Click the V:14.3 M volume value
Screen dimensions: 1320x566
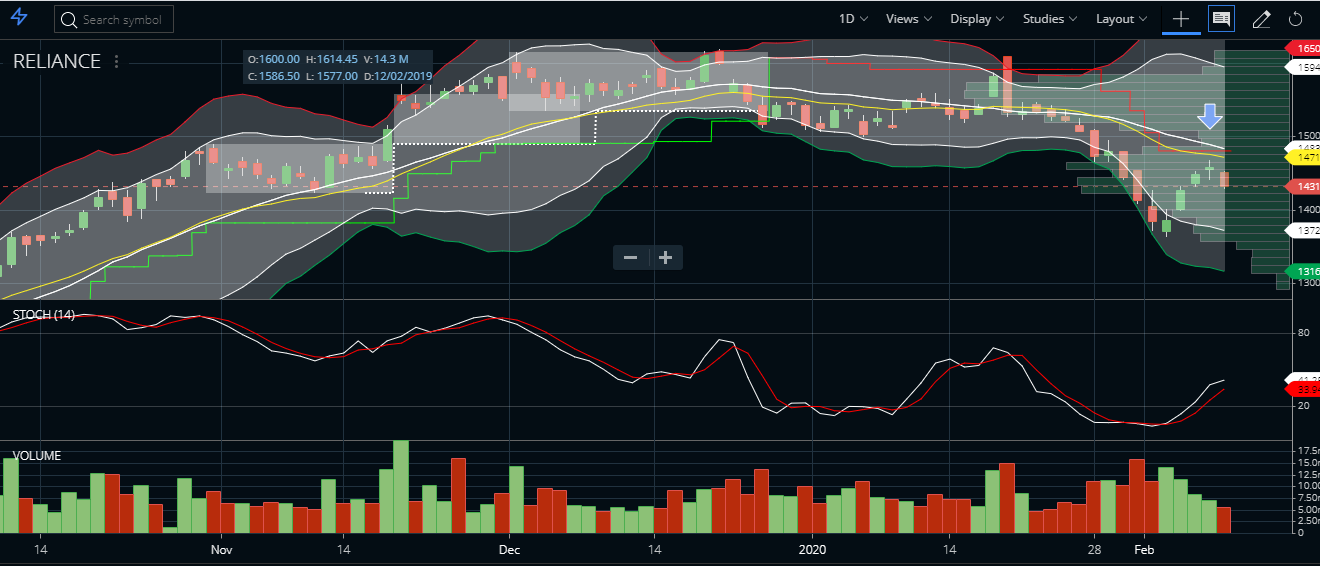click(386, 60)
